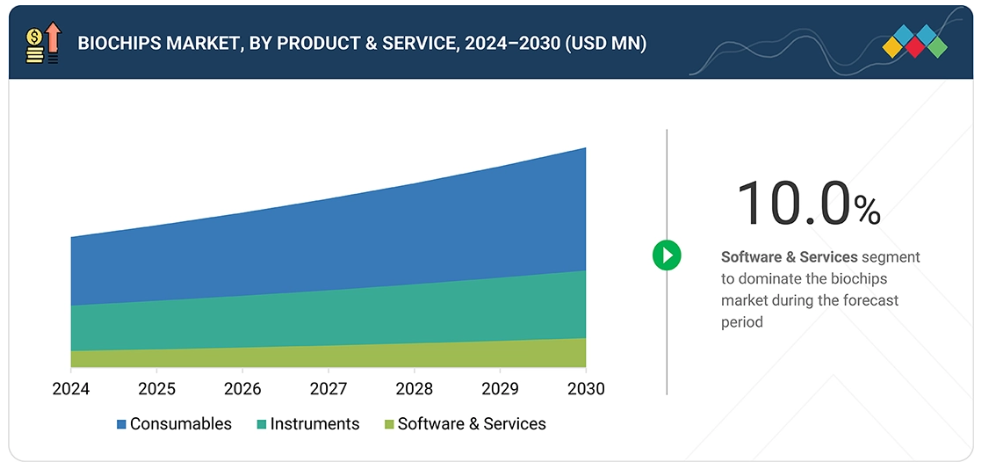The height and width of the screenshot is (464, 981).
Task: Toggle Software & Services legend label
Action: (471, 424)
